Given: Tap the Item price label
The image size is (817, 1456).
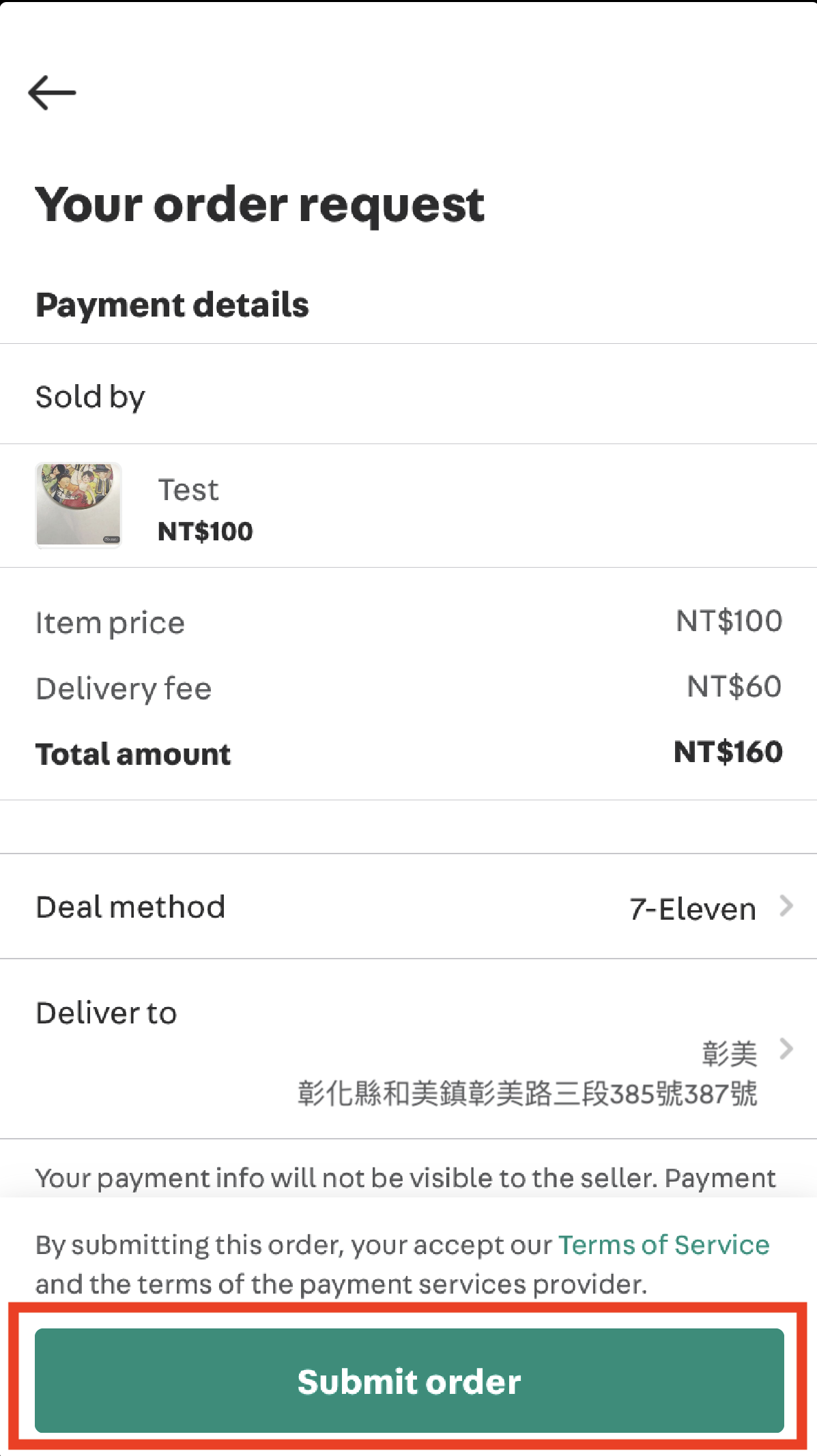Looking at the screenshot, I should [x=110, y=623].
